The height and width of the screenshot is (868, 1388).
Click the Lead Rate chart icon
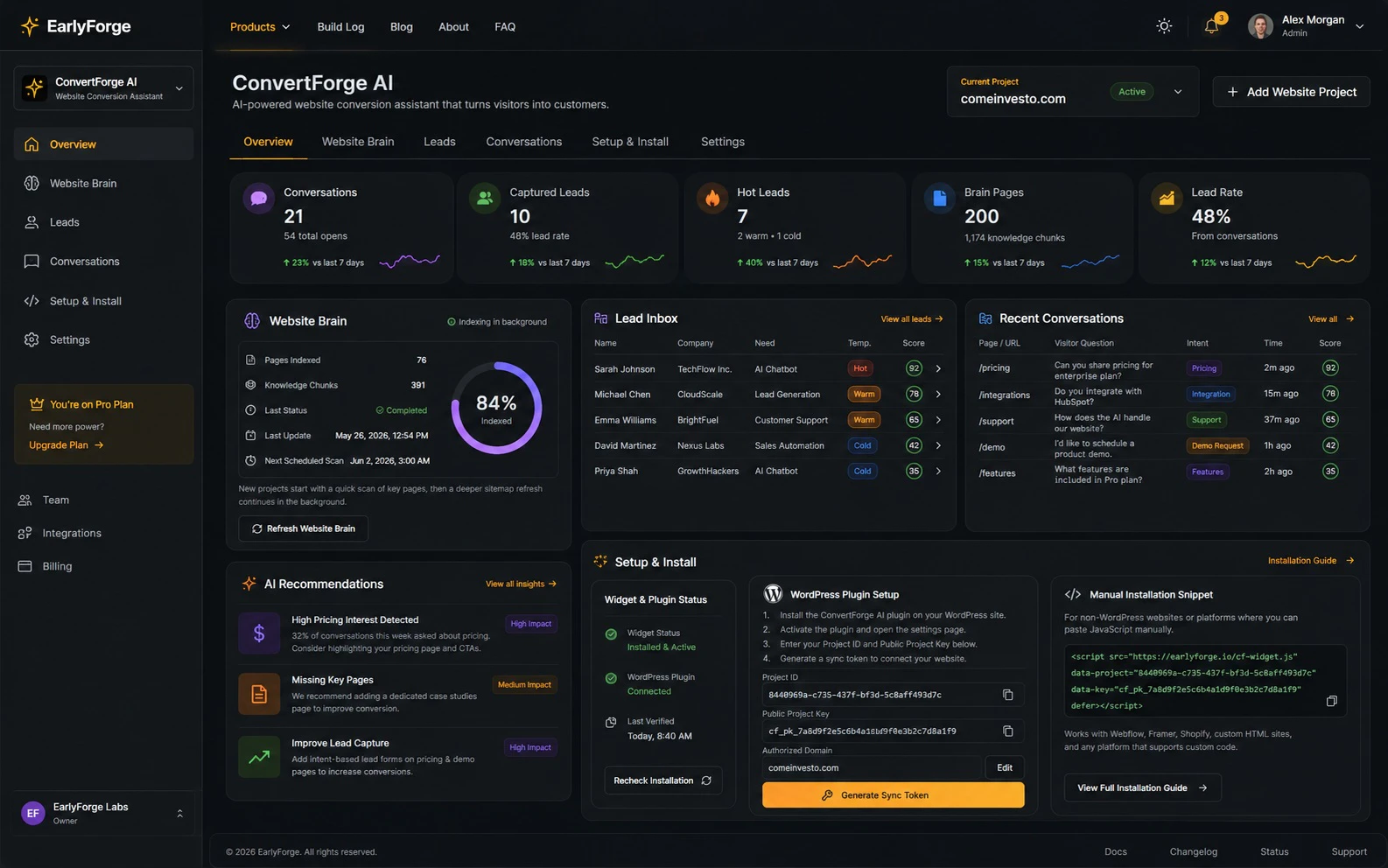click(x=1167, y=199)
